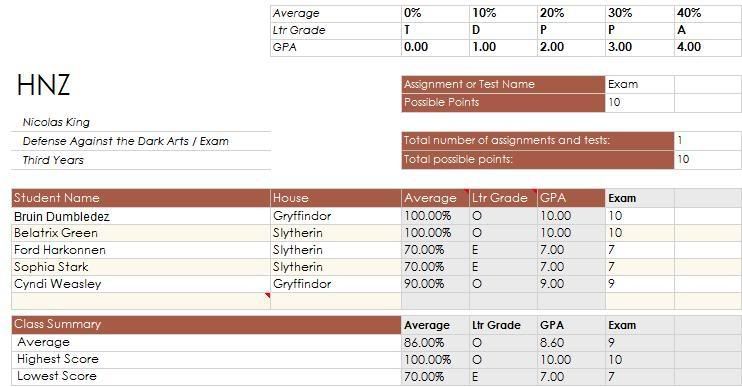Select Ford Harkonnen's 70.00% average cell
The width and height of the screenshot is (742, 387).
point(435,250)
